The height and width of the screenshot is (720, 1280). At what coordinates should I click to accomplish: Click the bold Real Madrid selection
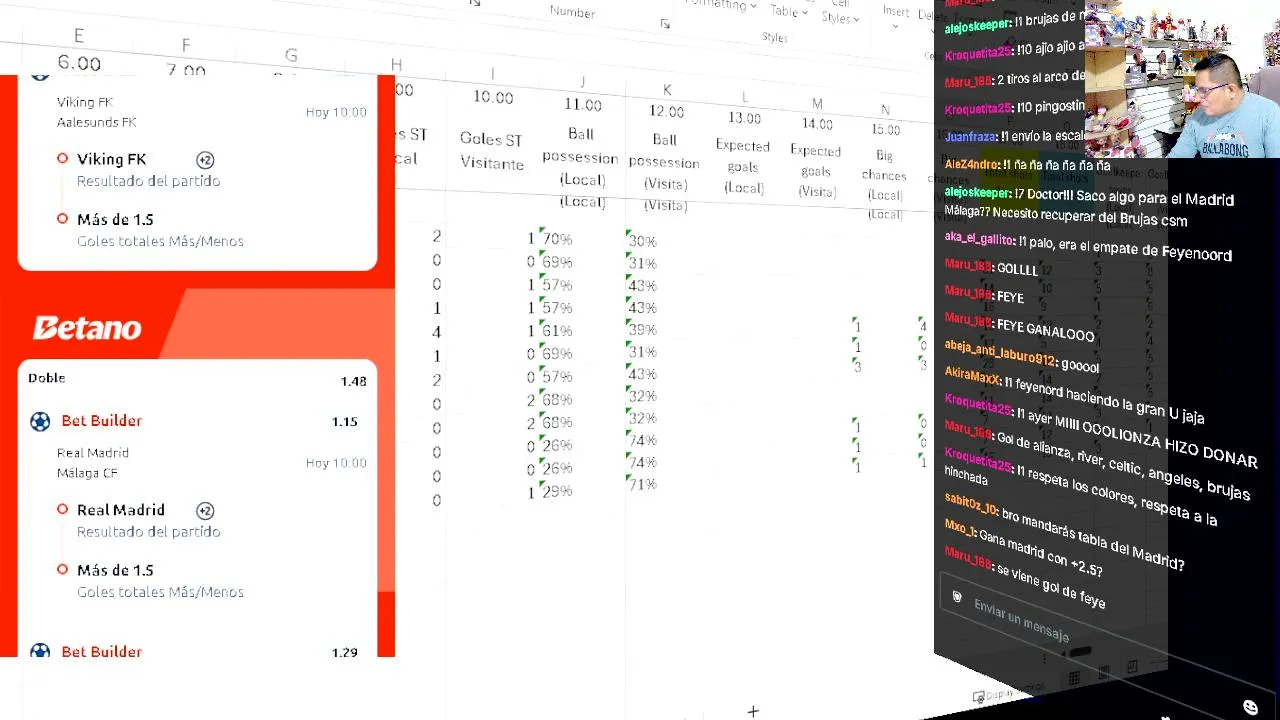pos(121,510)
